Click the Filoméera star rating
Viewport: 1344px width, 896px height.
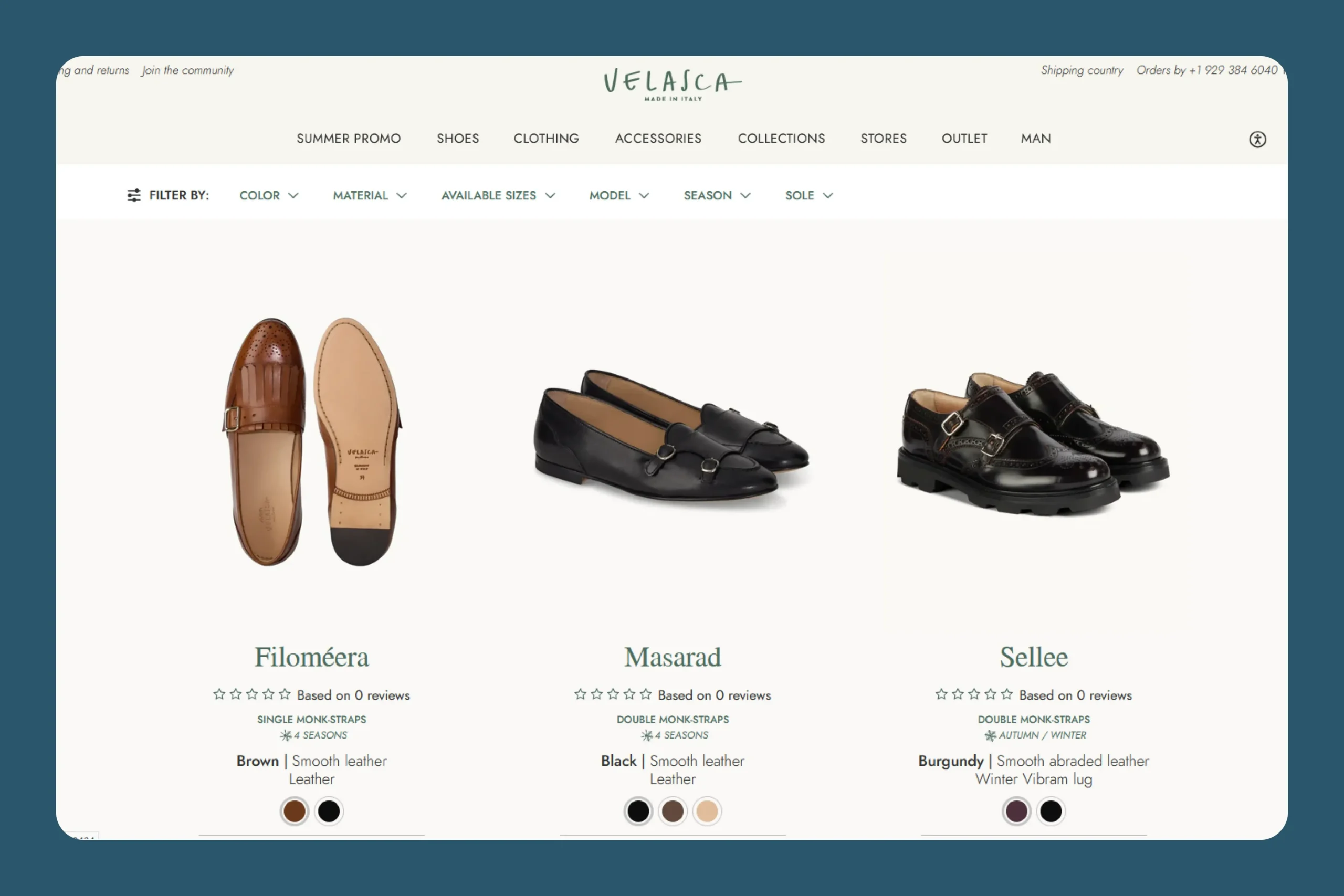tap(252, 694)
